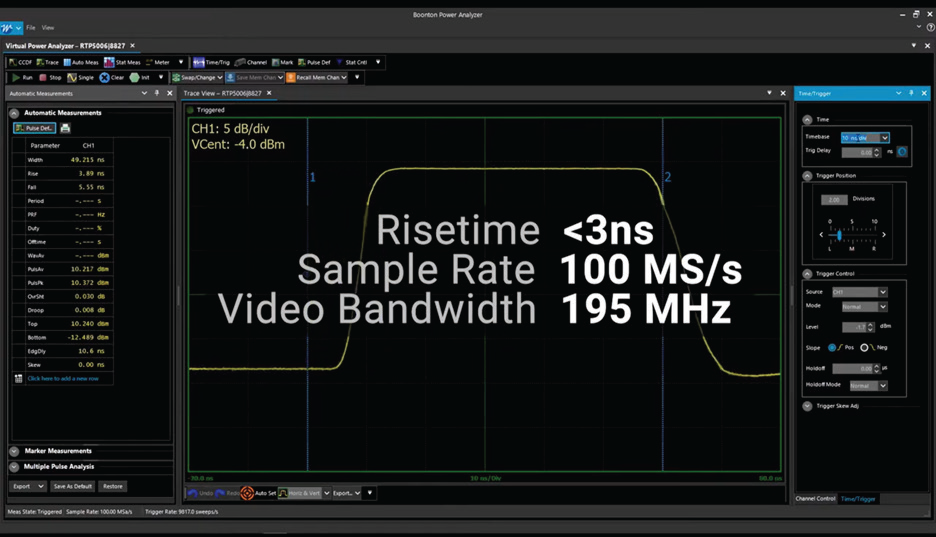Image resolution: width=936 pixels, height=537 pixels.
Task: Open the CCDF view from toolbar
Action: (x=14, y=62)
